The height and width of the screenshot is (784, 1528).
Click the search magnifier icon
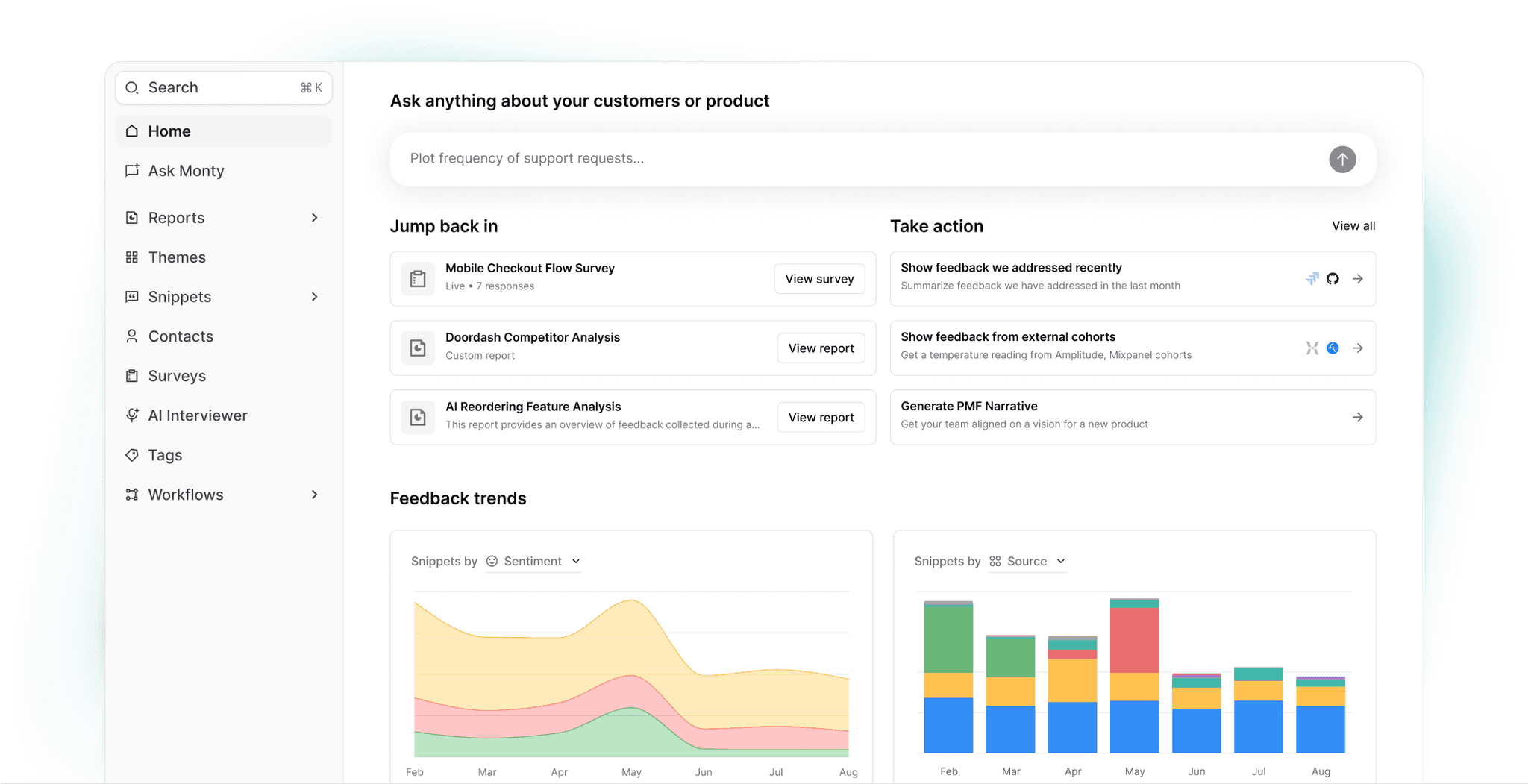point(131,87)
